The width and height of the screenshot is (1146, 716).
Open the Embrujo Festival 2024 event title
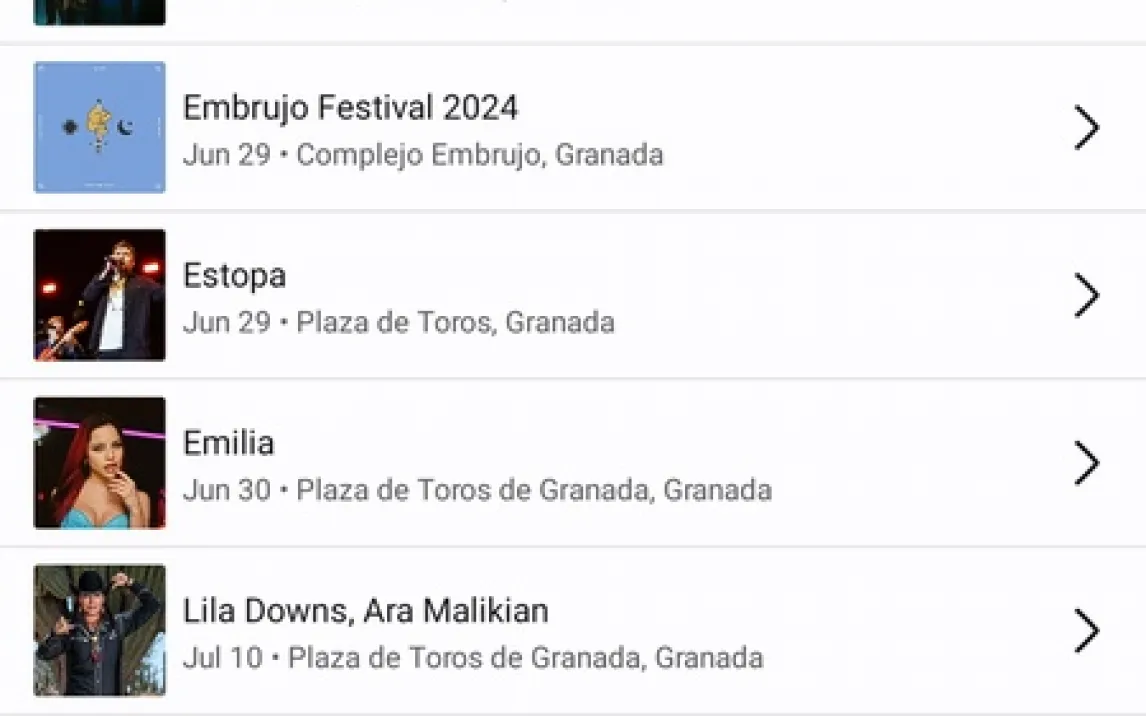[350, 107]
